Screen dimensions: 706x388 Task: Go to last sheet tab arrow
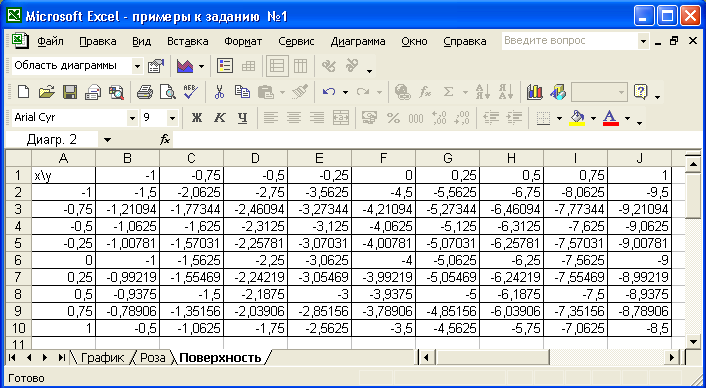click(61, 358)
